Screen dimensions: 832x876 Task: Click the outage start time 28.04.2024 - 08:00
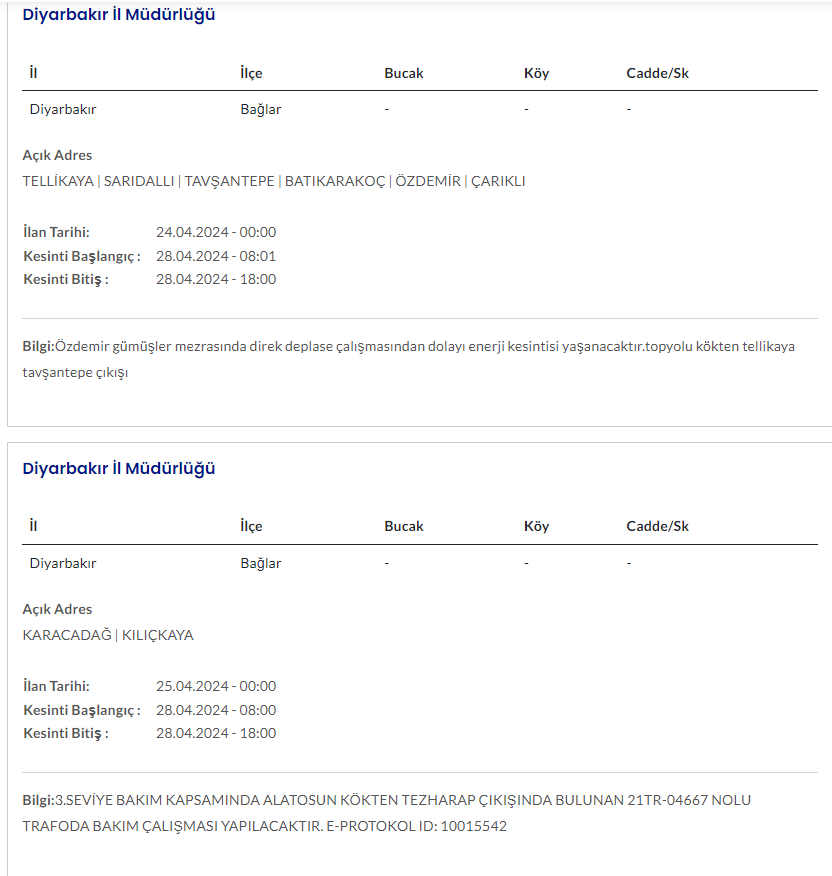pyautogui.click(x=216, y=710)
